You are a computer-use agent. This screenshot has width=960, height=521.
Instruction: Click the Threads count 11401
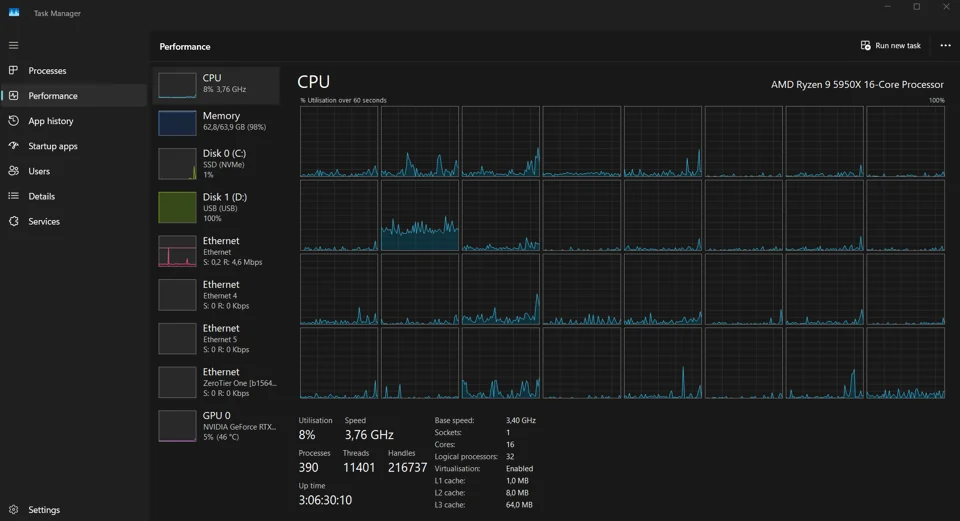pos(359,468)
